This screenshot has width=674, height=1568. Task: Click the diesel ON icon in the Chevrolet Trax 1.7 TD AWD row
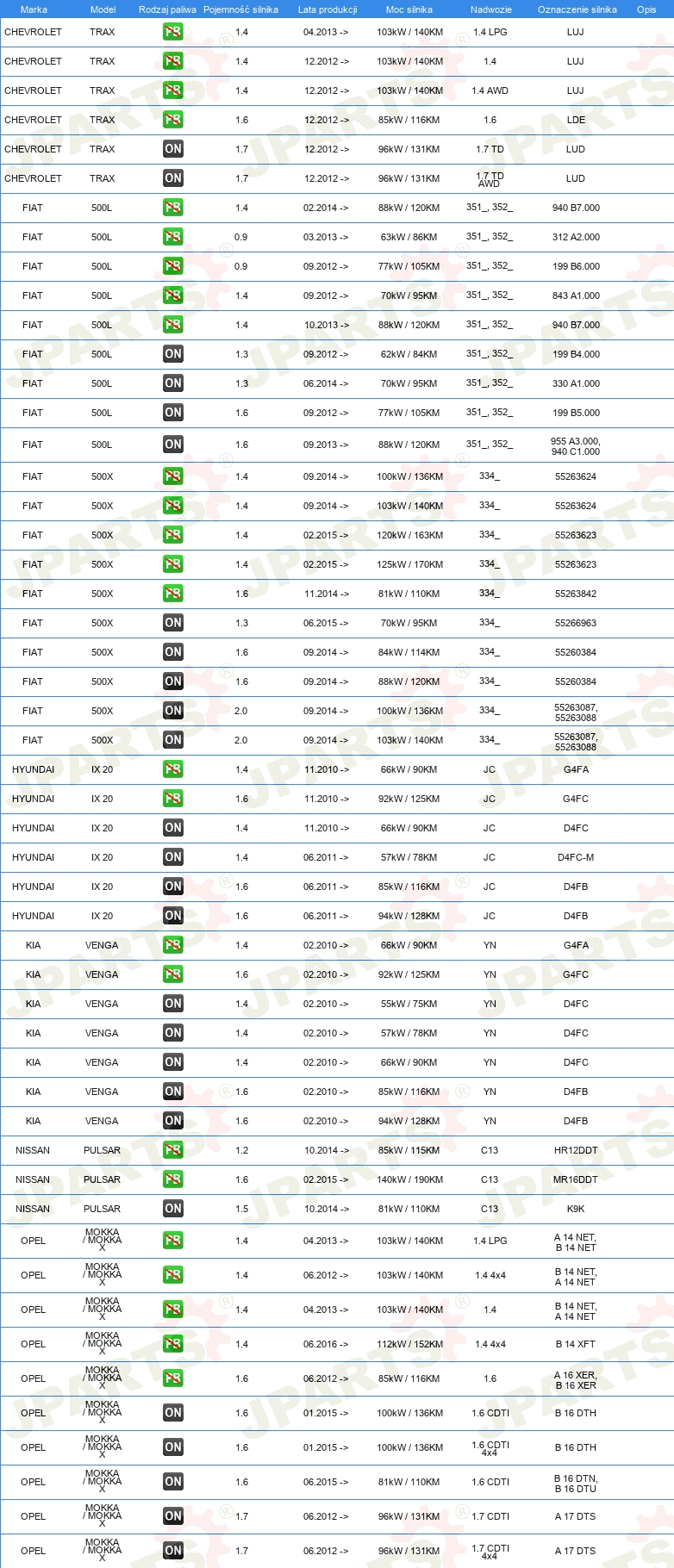tap(173, 178)
